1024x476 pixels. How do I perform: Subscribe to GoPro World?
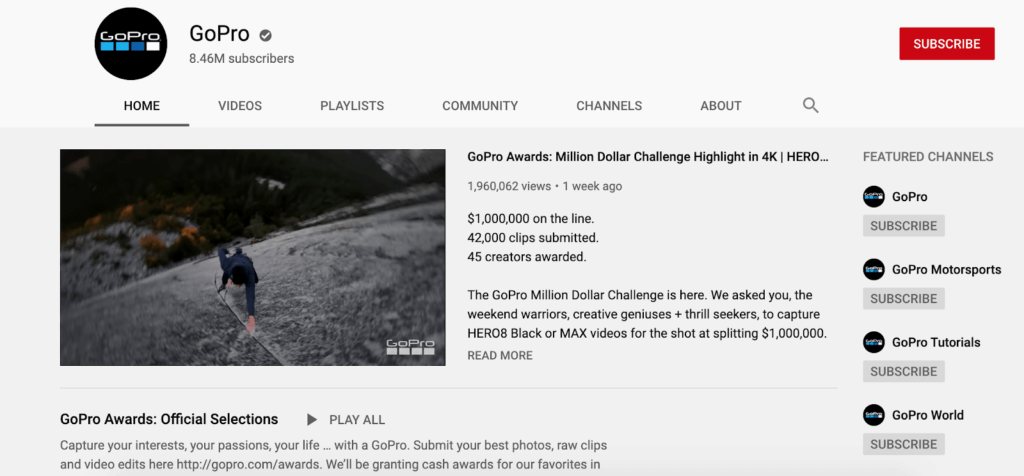click(903, 444)
